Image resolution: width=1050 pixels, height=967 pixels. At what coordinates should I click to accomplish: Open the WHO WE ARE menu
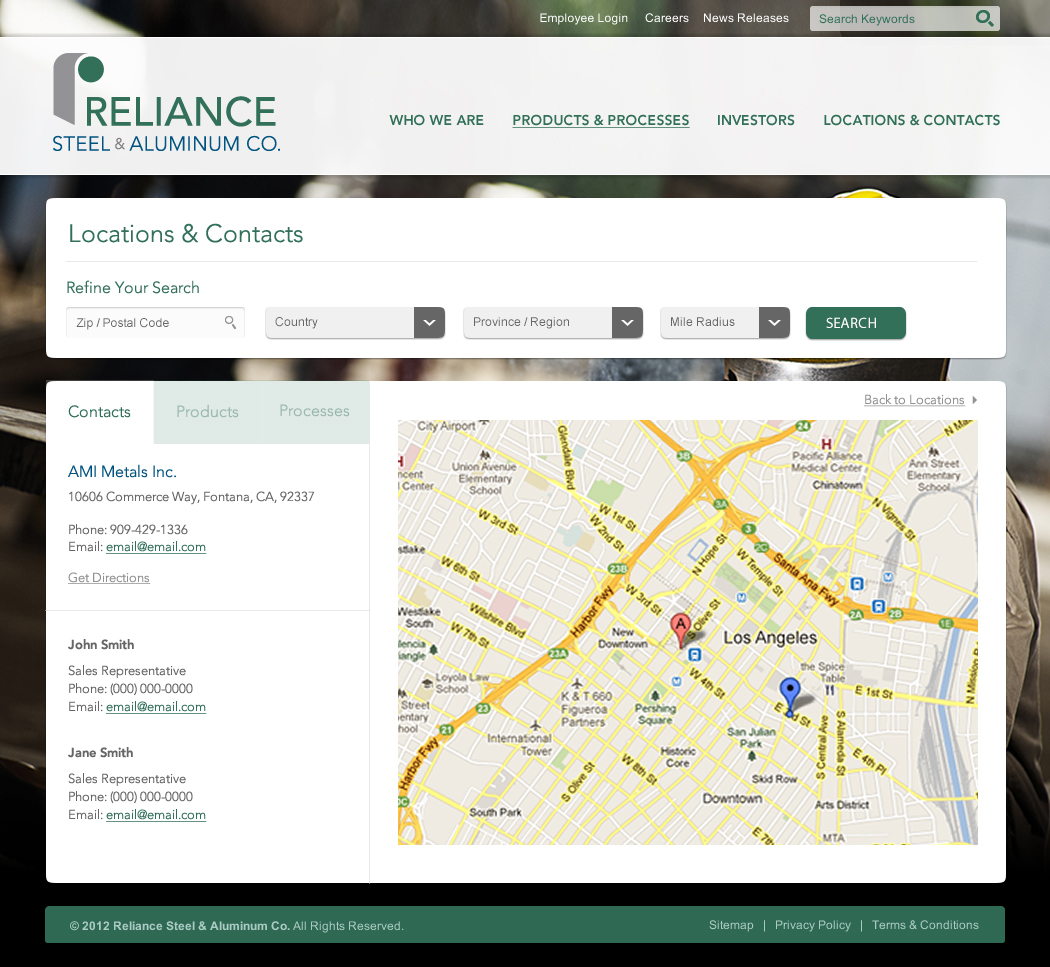point(437,121)
